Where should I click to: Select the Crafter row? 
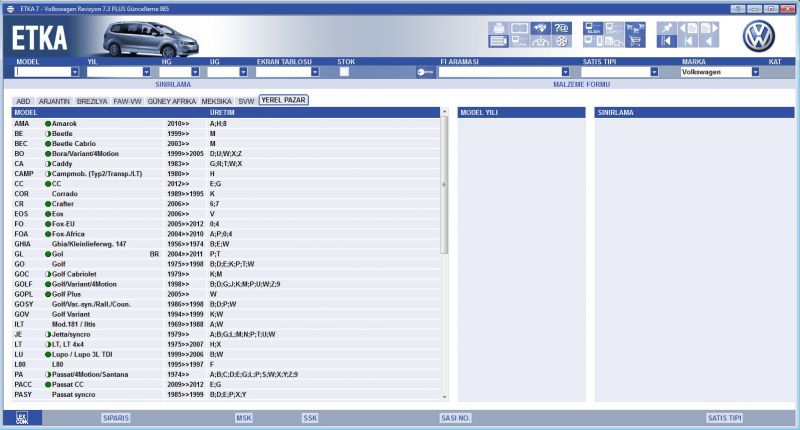pyautogui.click(x=226, y=204)
